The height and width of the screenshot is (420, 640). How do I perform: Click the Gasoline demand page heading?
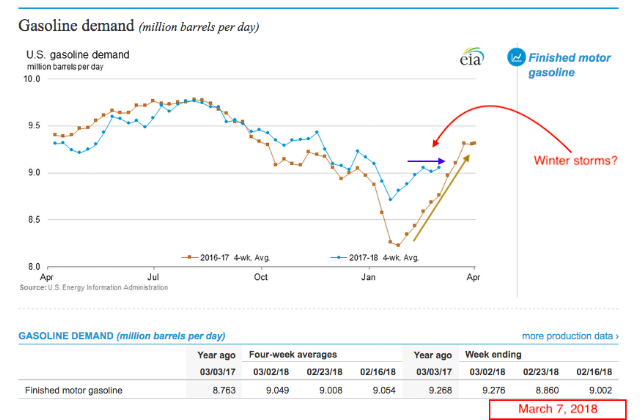pos(138,26)
